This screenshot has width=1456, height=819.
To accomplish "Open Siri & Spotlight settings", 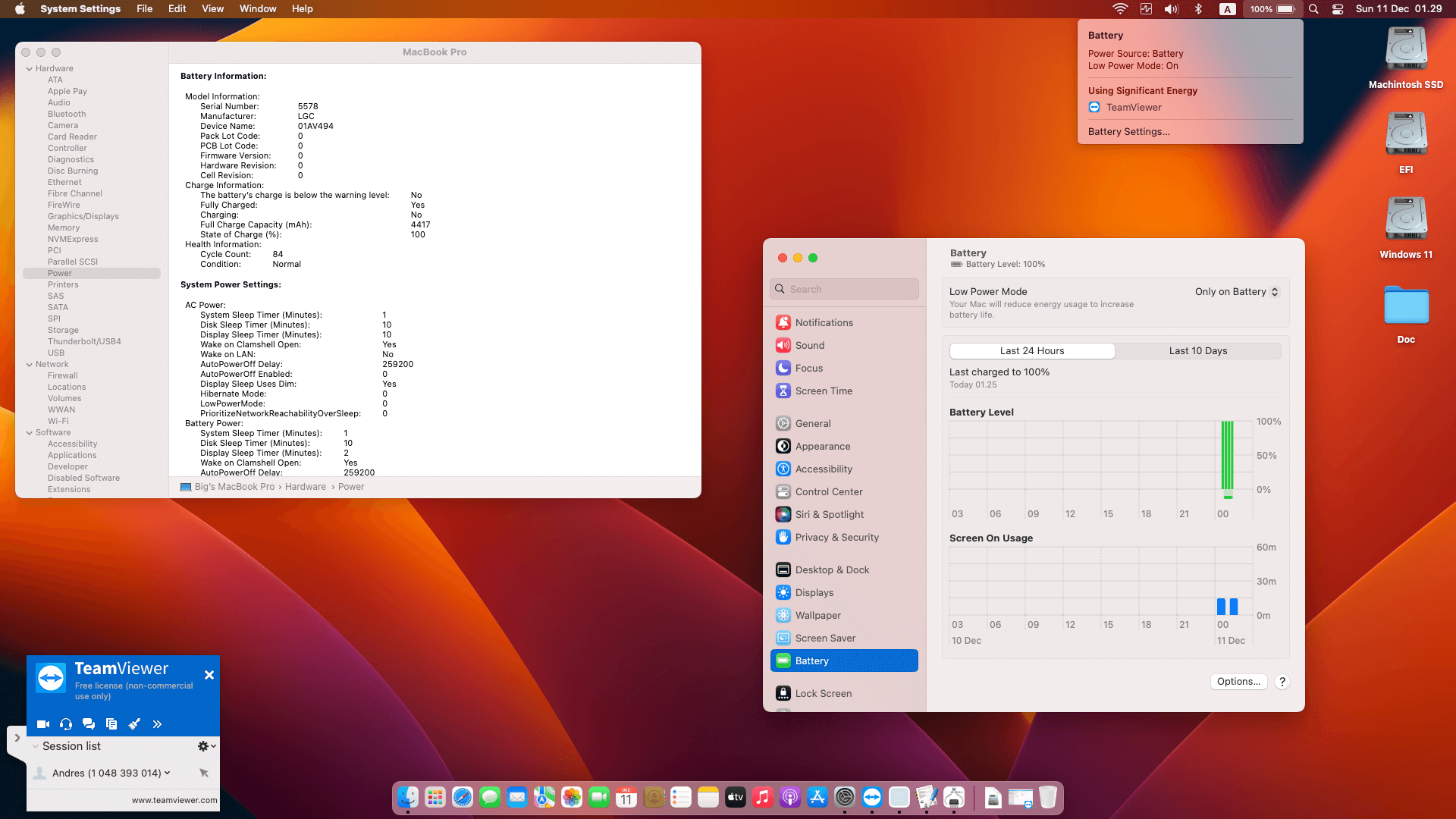I will point(844,514).
